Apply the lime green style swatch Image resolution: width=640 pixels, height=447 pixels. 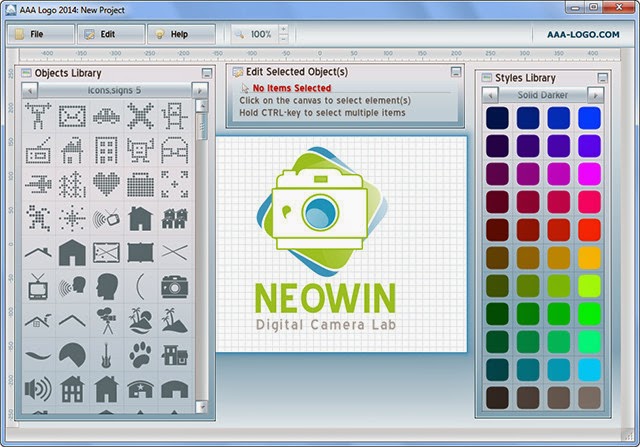click(x=589, y=286)
